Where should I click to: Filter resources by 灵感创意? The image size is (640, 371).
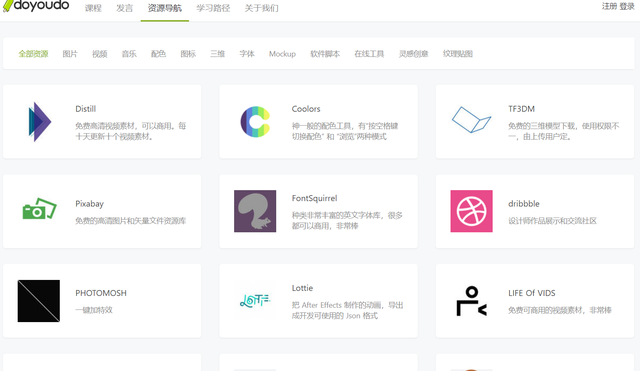[x=413, y=54]
